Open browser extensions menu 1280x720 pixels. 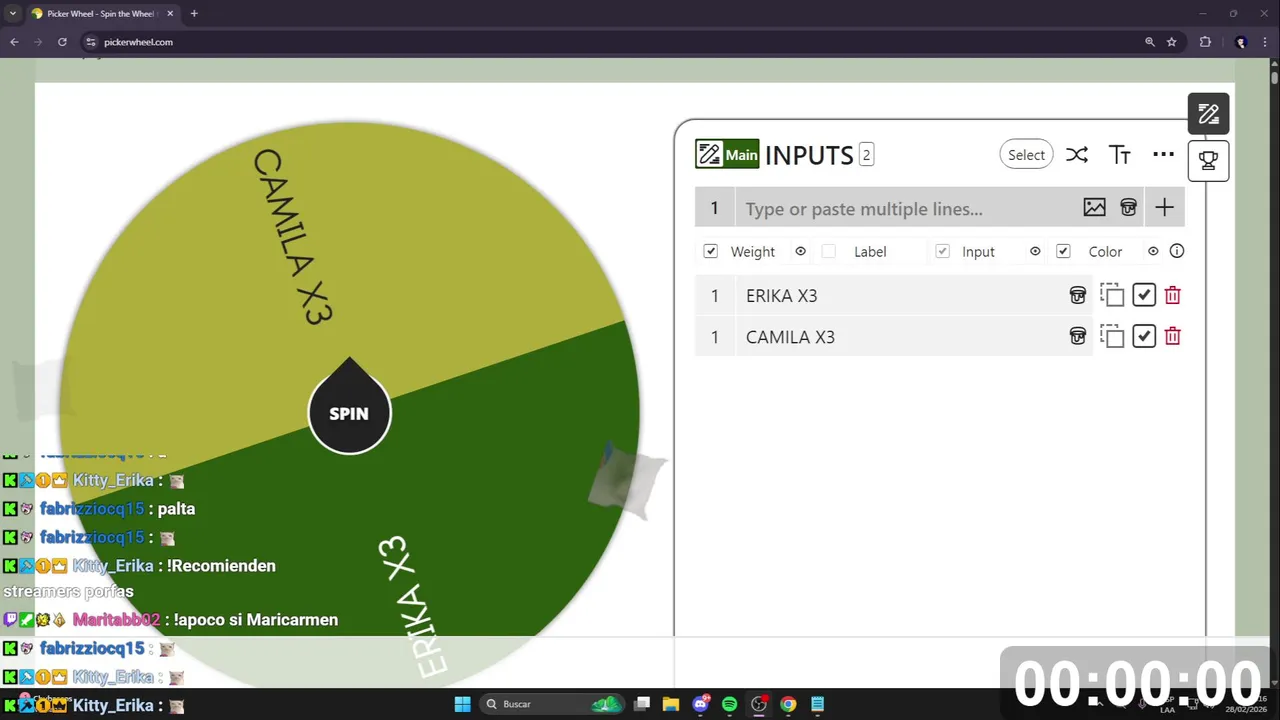(1205, 42)
